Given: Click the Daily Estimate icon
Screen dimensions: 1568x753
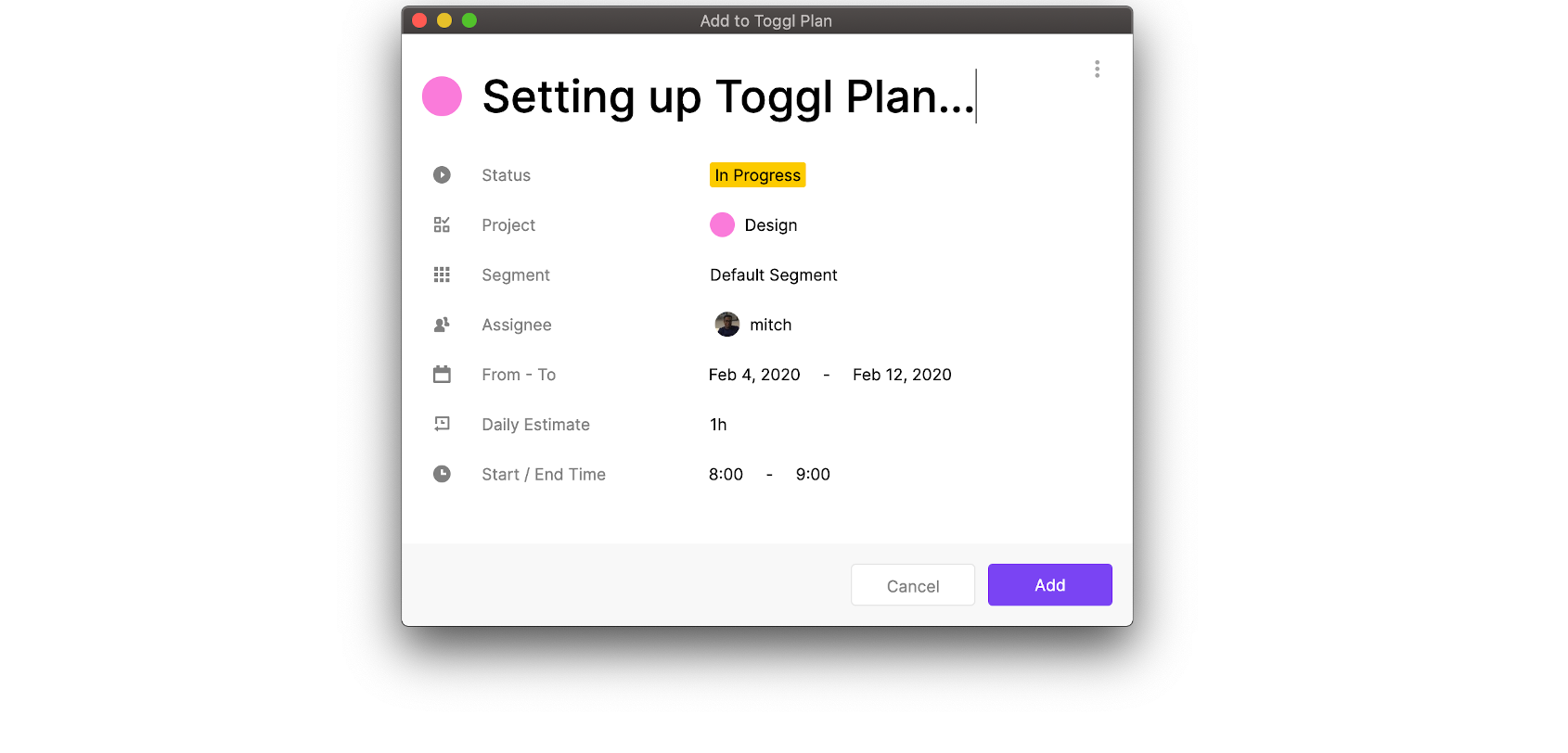Looking at the screenshot, I should point(442,424).
